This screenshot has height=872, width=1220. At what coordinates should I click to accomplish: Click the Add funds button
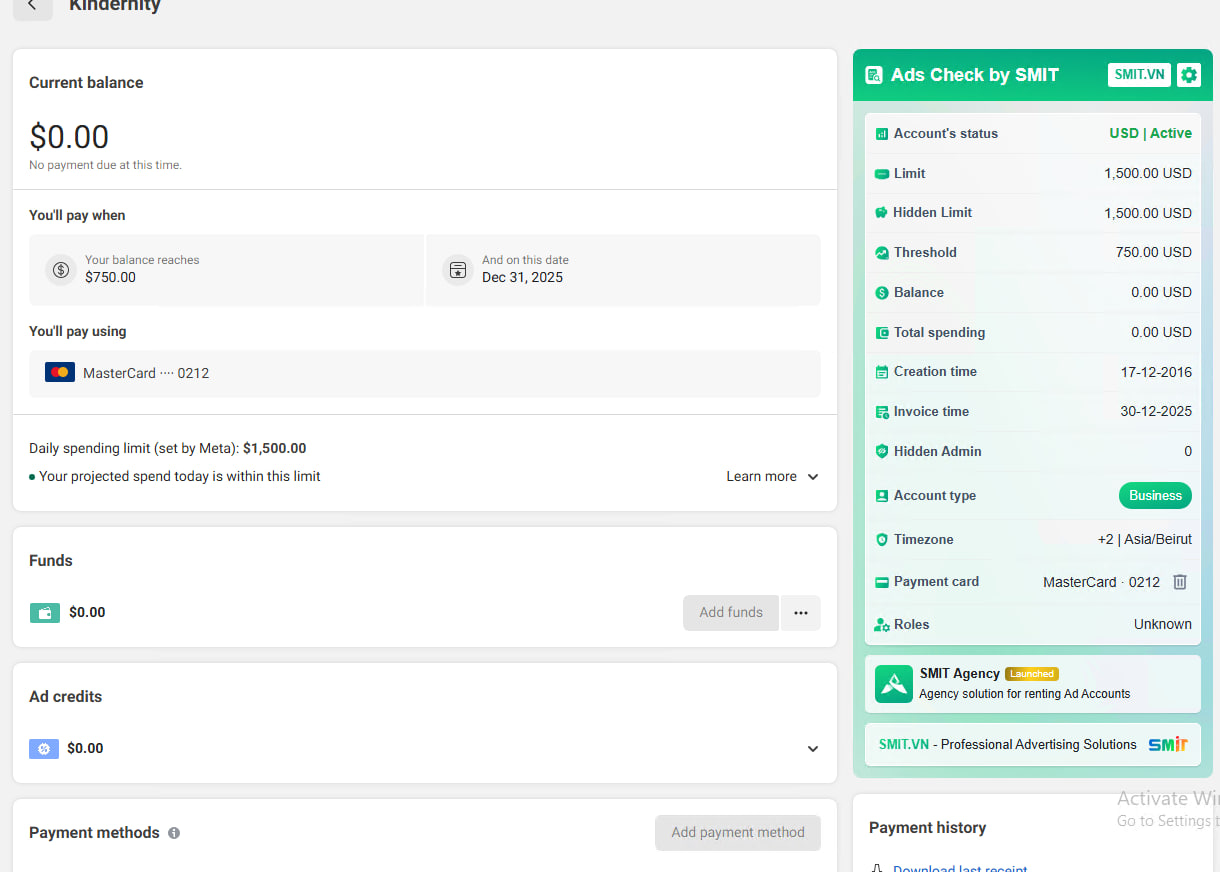(x=730, y=613)
